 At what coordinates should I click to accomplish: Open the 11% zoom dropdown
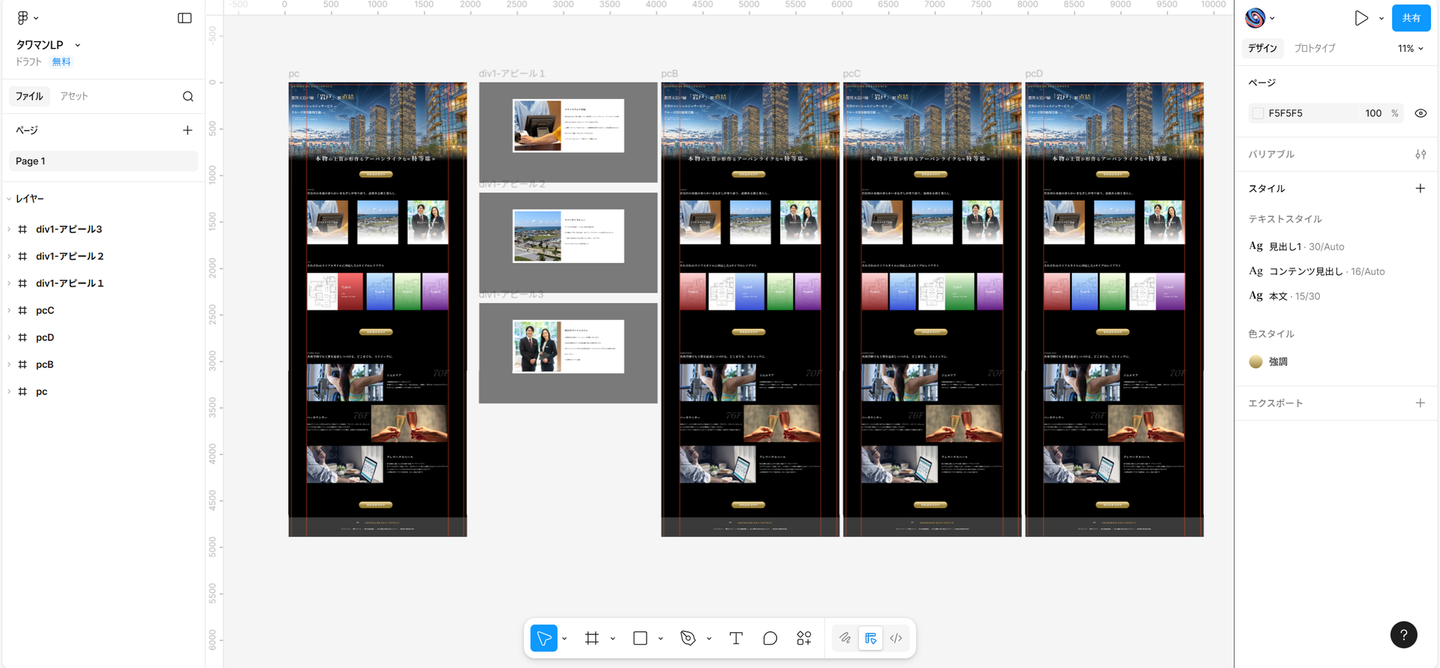1410,48
